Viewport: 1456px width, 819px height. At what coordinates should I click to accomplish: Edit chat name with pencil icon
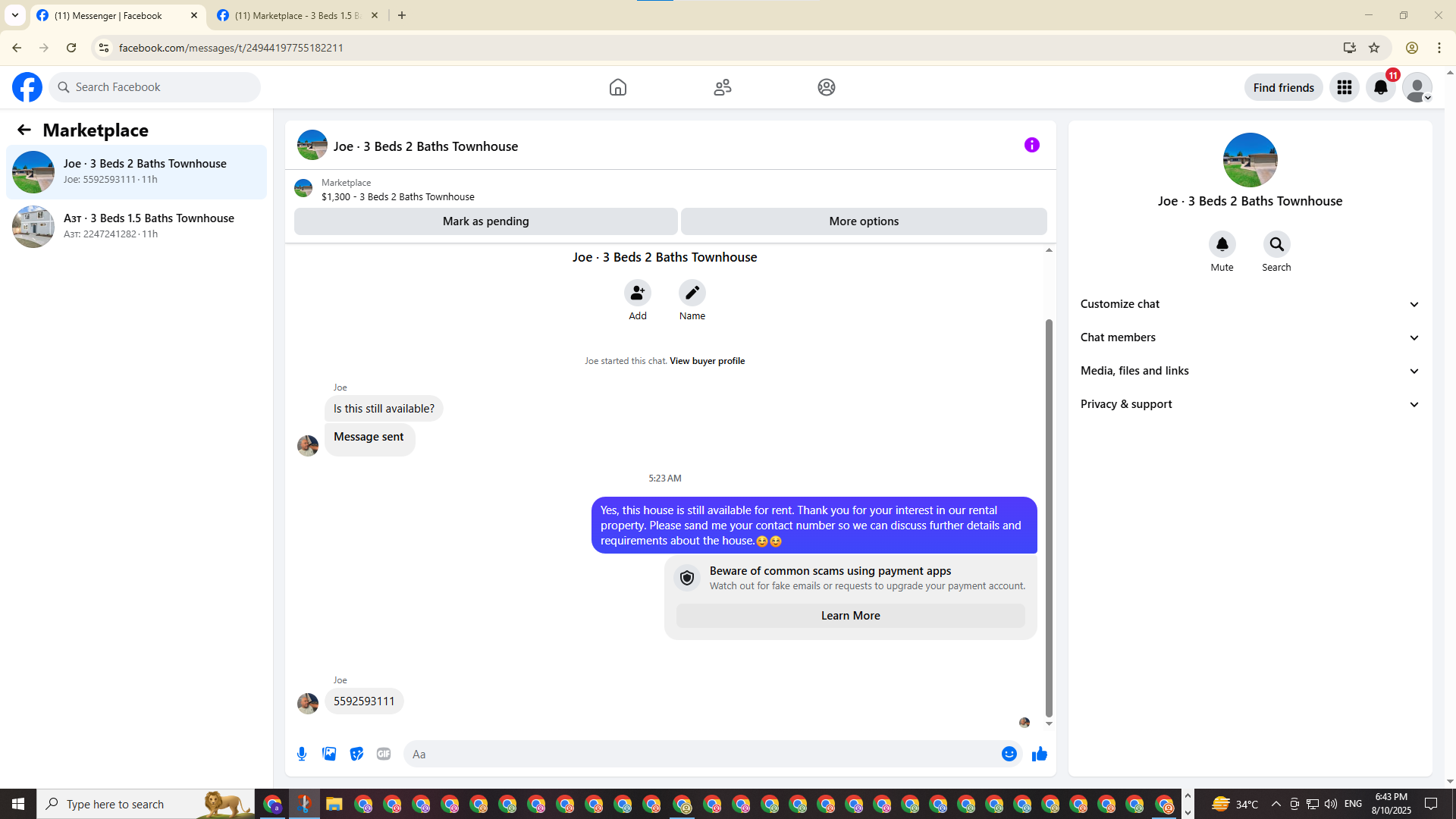click(x=692, y=293)
